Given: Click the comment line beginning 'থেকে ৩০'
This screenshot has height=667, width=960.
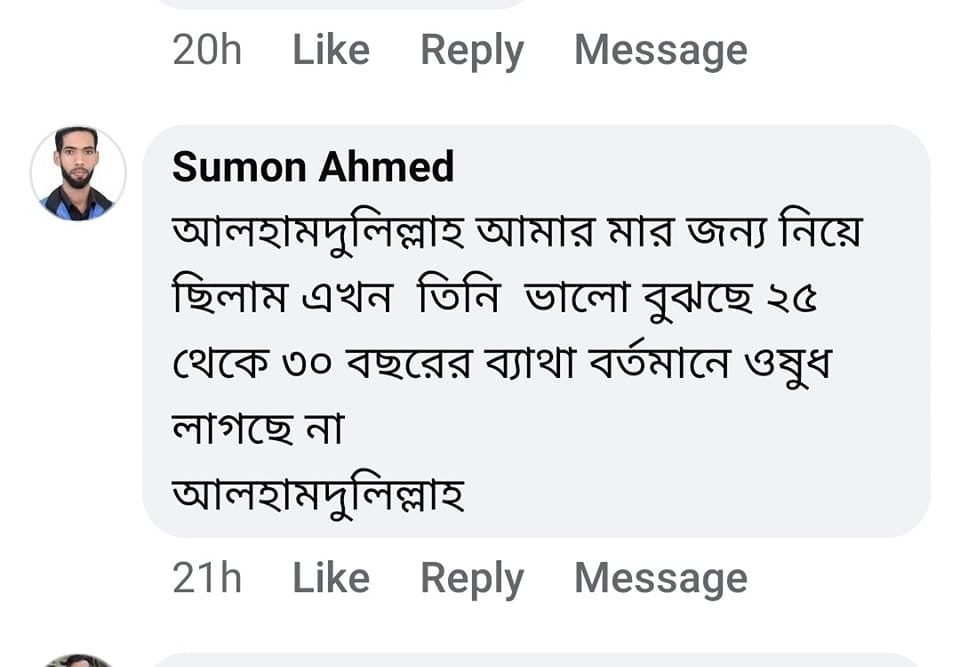Looking at the screenshot, I should [x=502, y=365].
